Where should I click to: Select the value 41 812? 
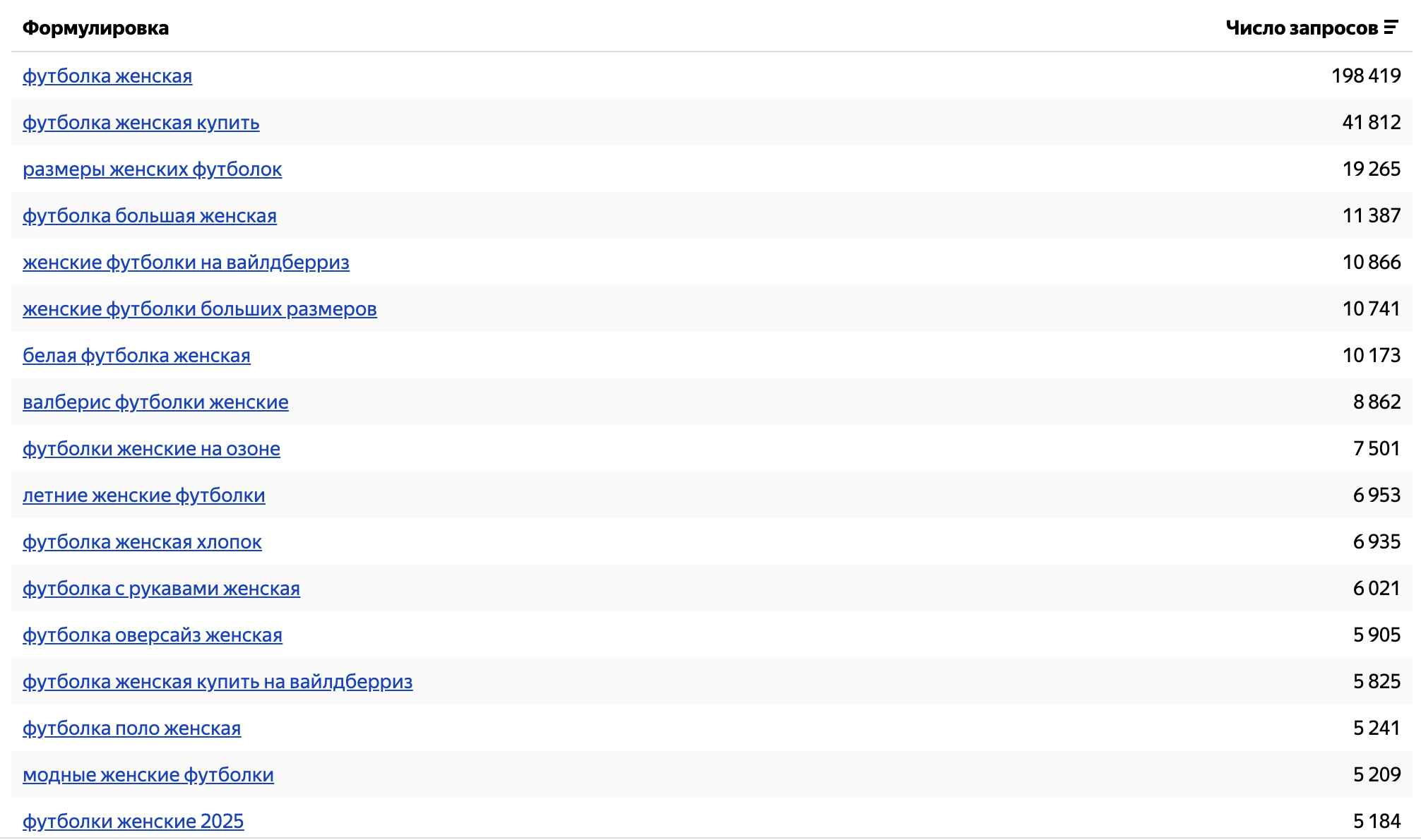[1372, 122]
